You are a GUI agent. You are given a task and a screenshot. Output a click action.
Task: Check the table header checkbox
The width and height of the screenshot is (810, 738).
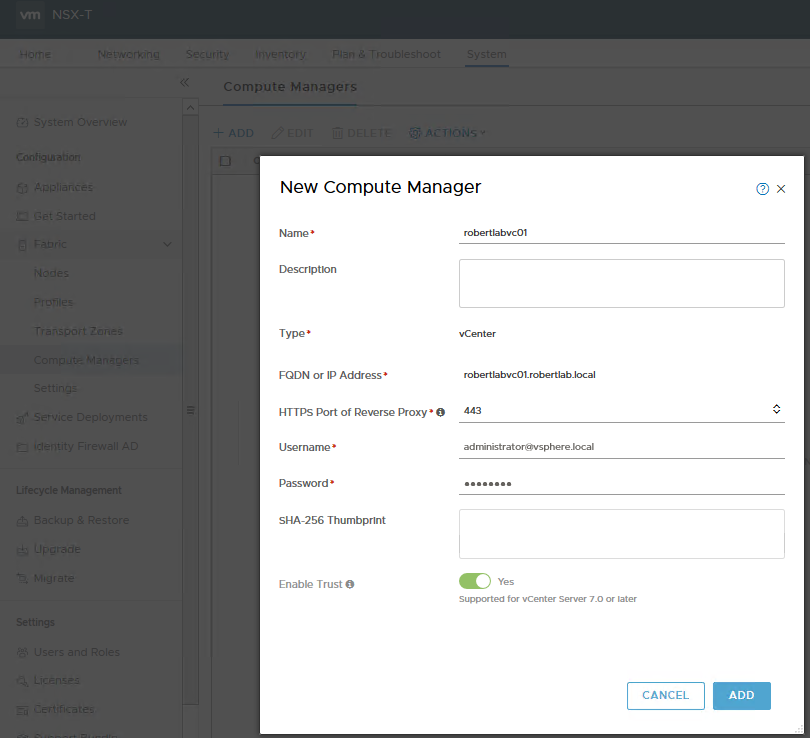point(225,160)
